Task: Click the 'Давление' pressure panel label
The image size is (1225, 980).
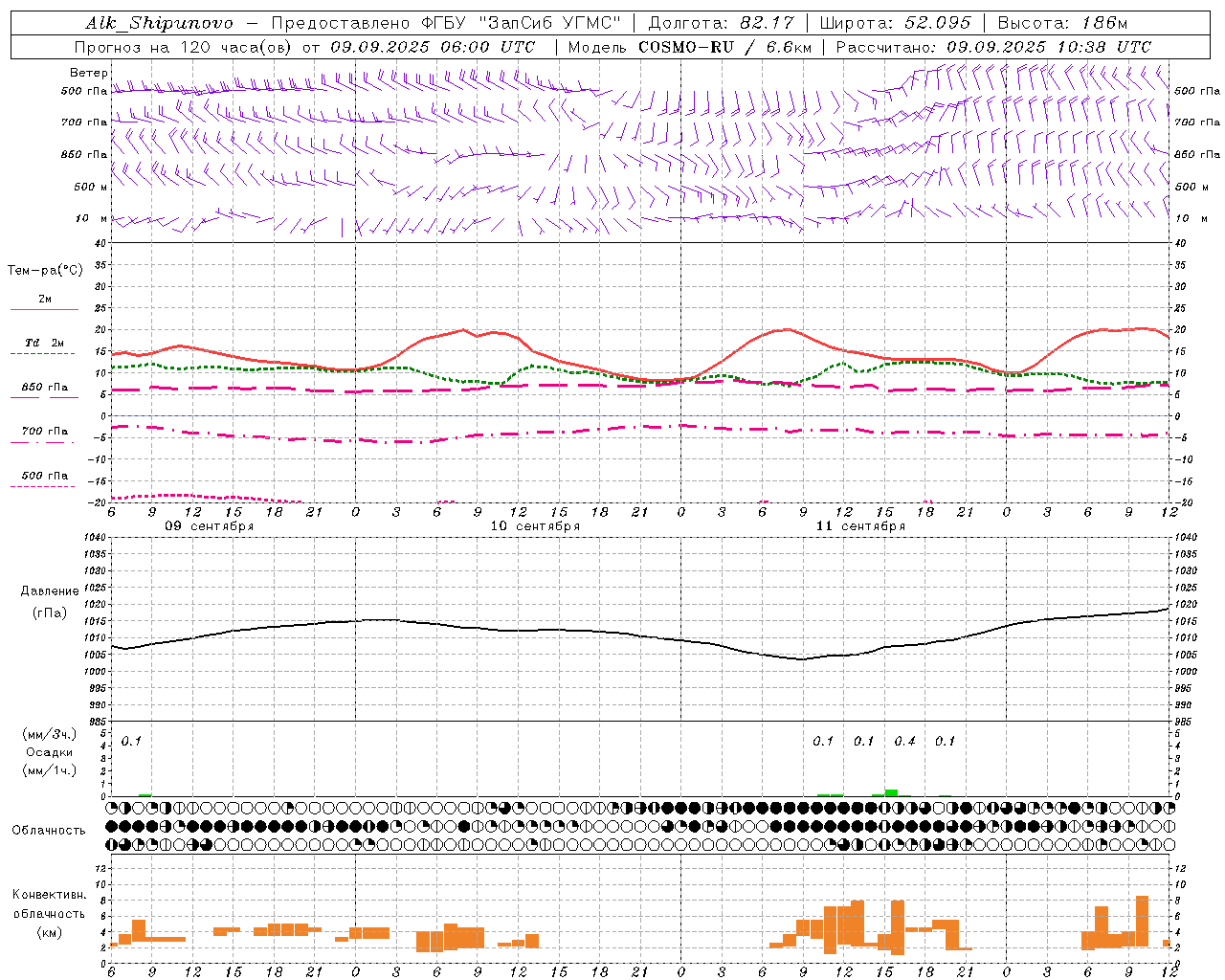Action: [50, 591]
